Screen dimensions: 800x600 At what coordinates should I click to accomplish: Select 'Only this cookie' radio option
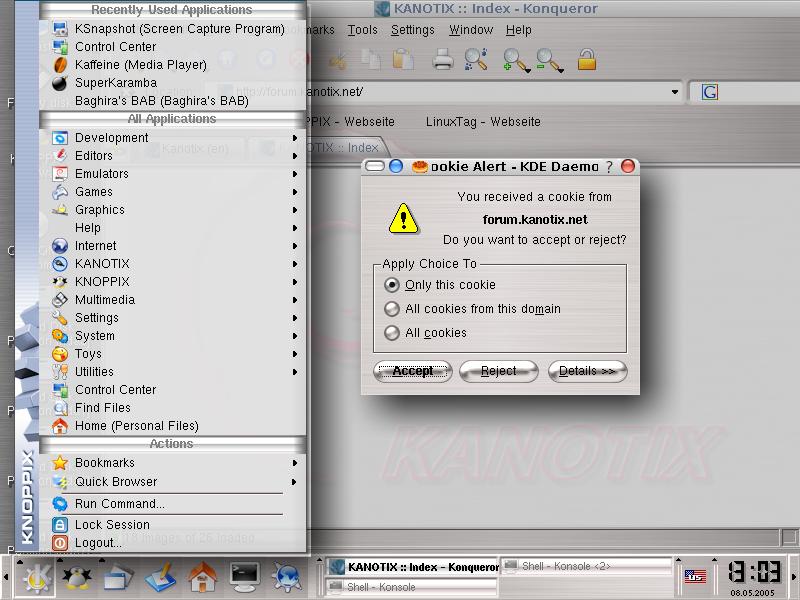pyautogui.click(x=392, y=285)
